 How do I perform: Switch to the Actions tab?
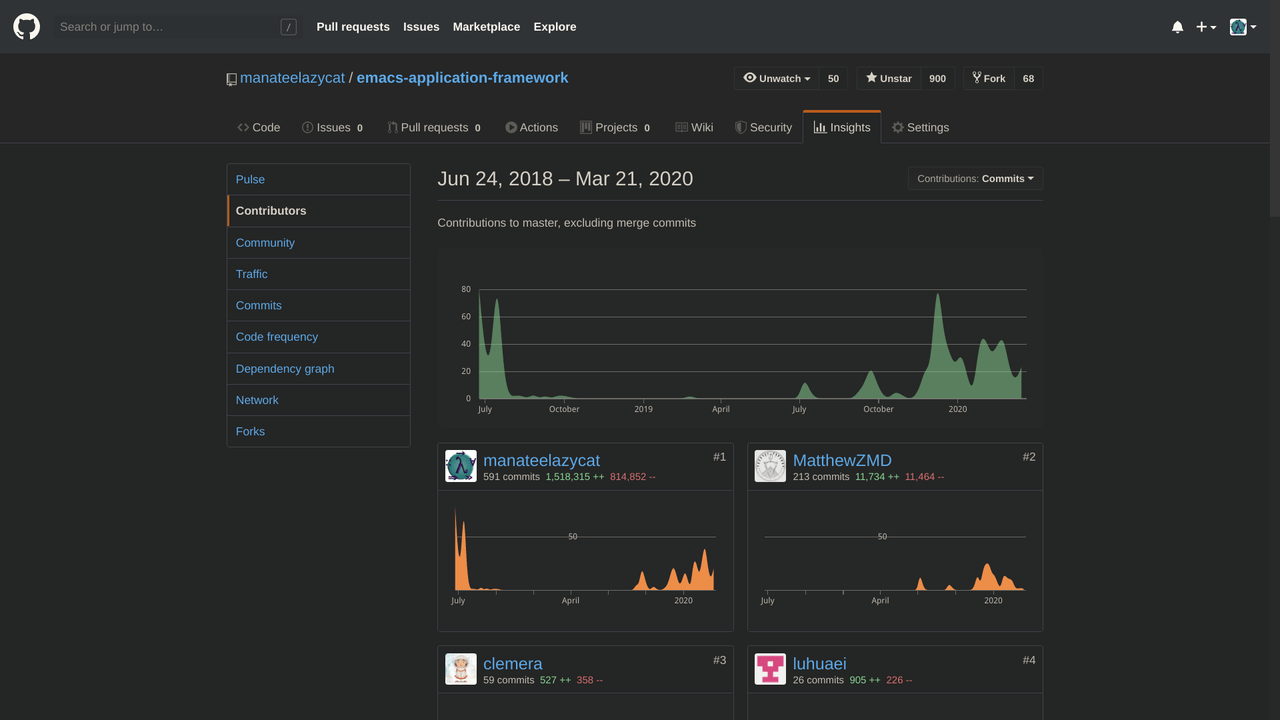coord(532,127)
